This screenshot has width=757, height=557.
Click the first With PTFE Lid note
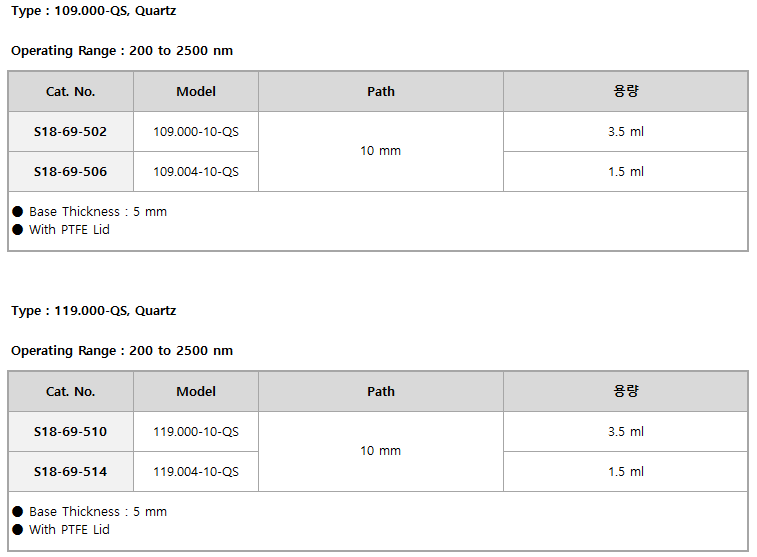coord(69,230)
